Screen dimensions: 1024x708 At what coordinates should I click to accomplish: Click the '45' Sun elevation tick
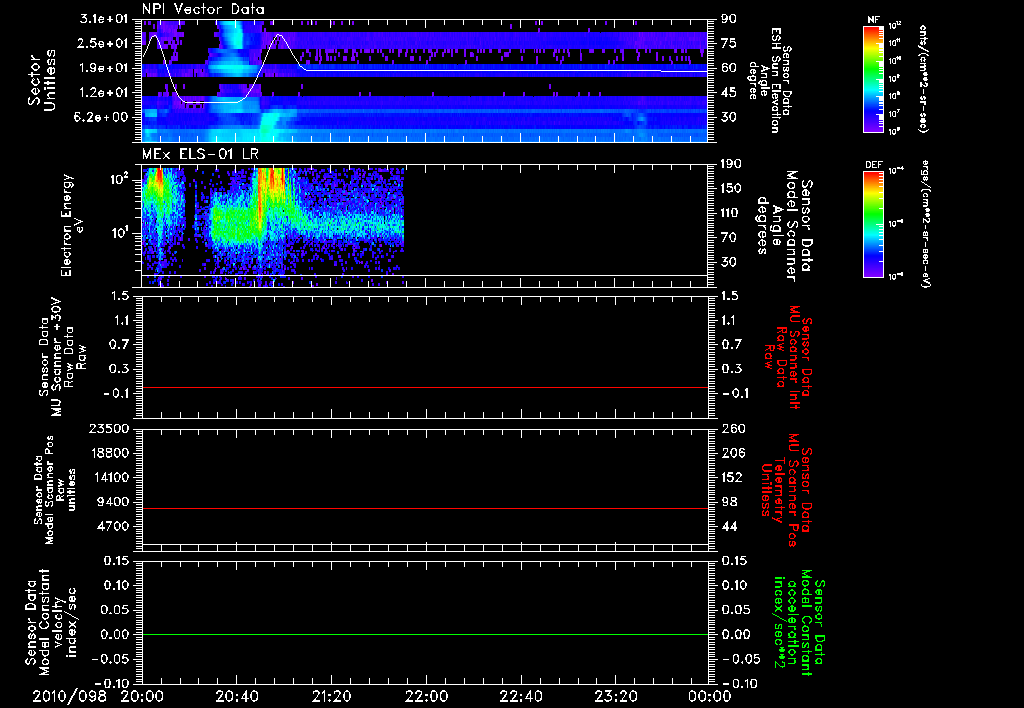pos(729,93)
